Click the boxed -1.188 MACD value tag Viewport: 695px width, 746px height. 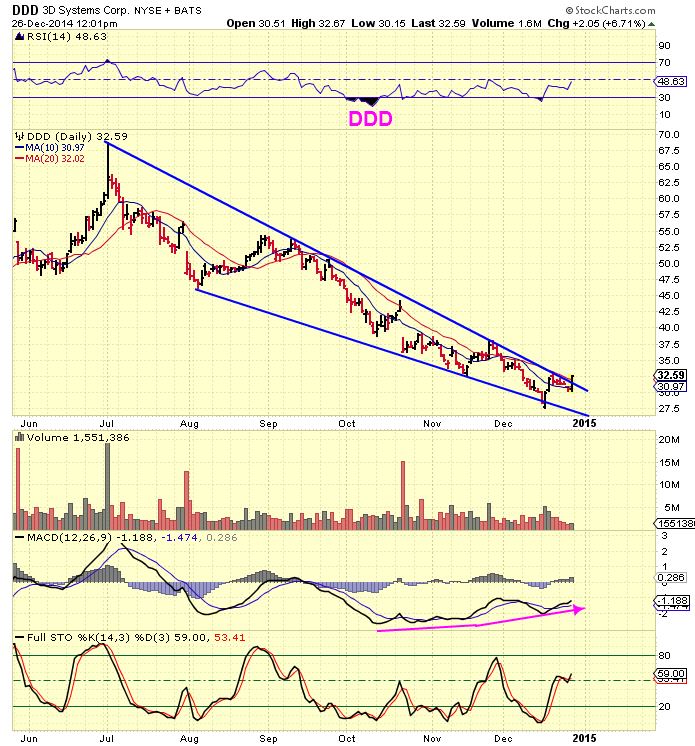click(x=672, y=601)
